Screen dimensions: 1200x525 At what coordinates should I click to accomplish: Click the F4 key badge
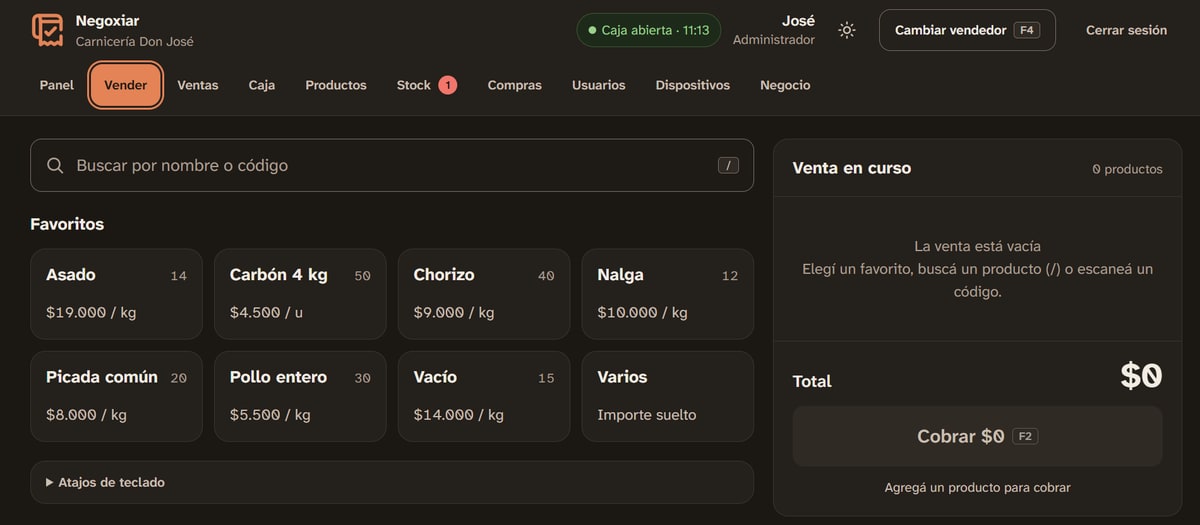click(x=1026, y=30)
